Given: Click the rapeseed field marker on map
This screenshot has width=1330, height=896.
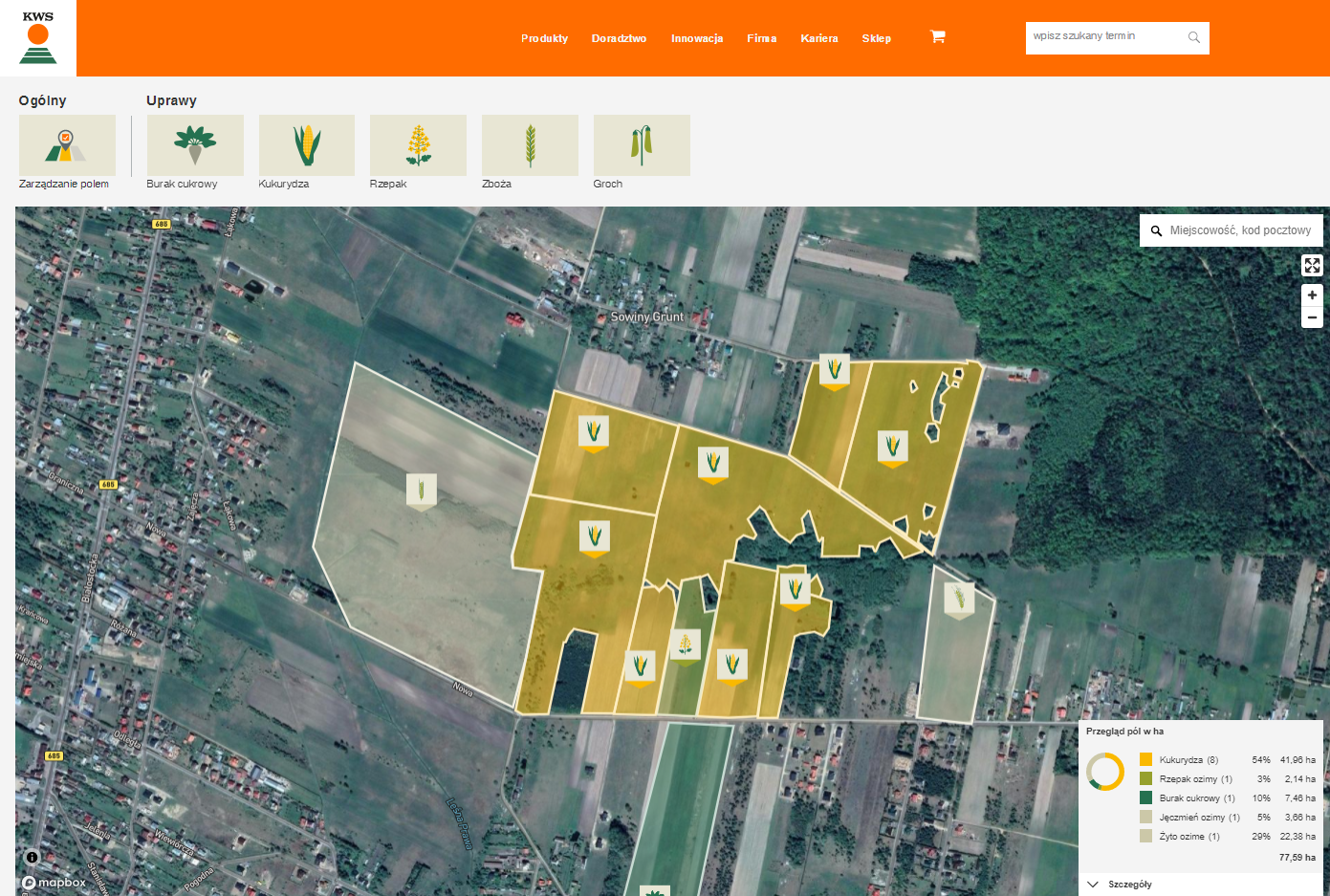Looking at the screenshot, I should (686, 645).
